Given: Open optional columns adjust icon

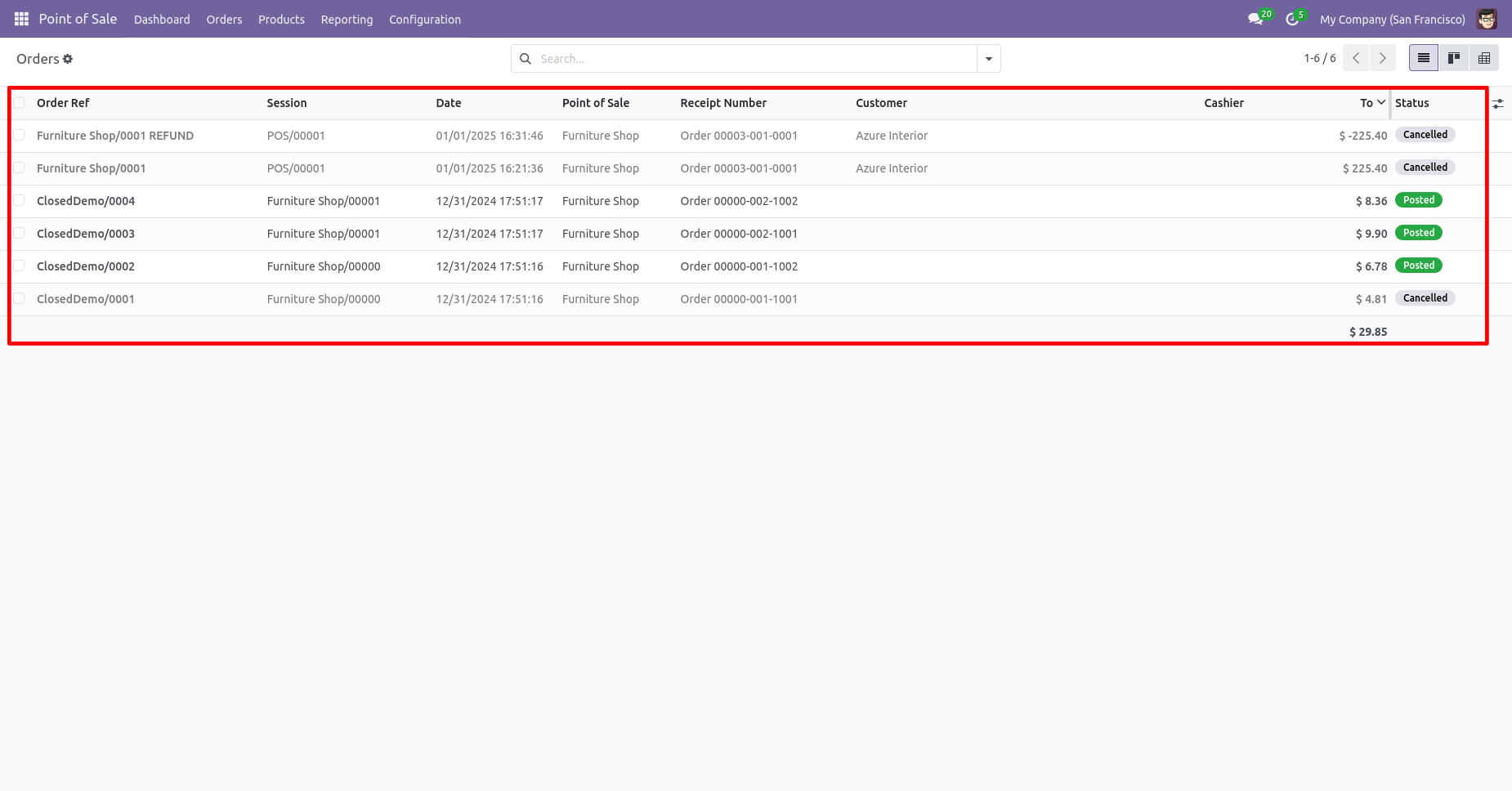Looking at the screenshot, I should tap(1498, 104).
